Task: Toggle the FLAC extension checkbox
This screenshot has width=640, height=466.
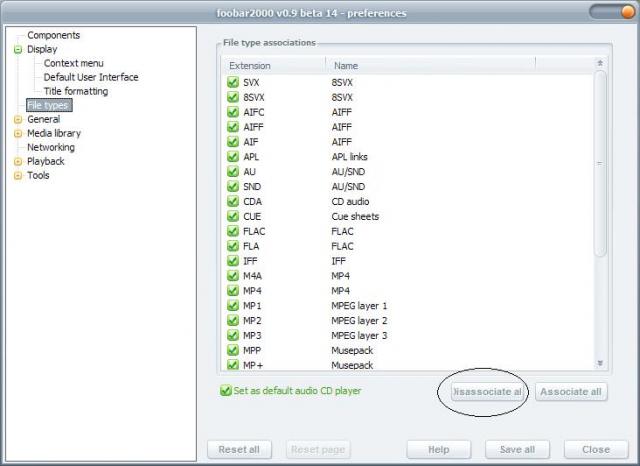Action: (x=233, y=231)
